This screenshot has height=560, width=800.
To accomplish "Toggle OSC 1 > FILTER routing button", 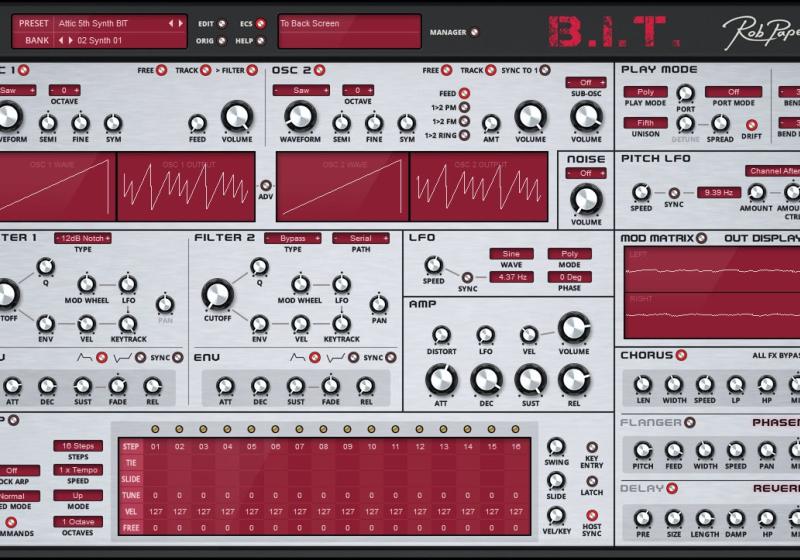I will point(252,70).
